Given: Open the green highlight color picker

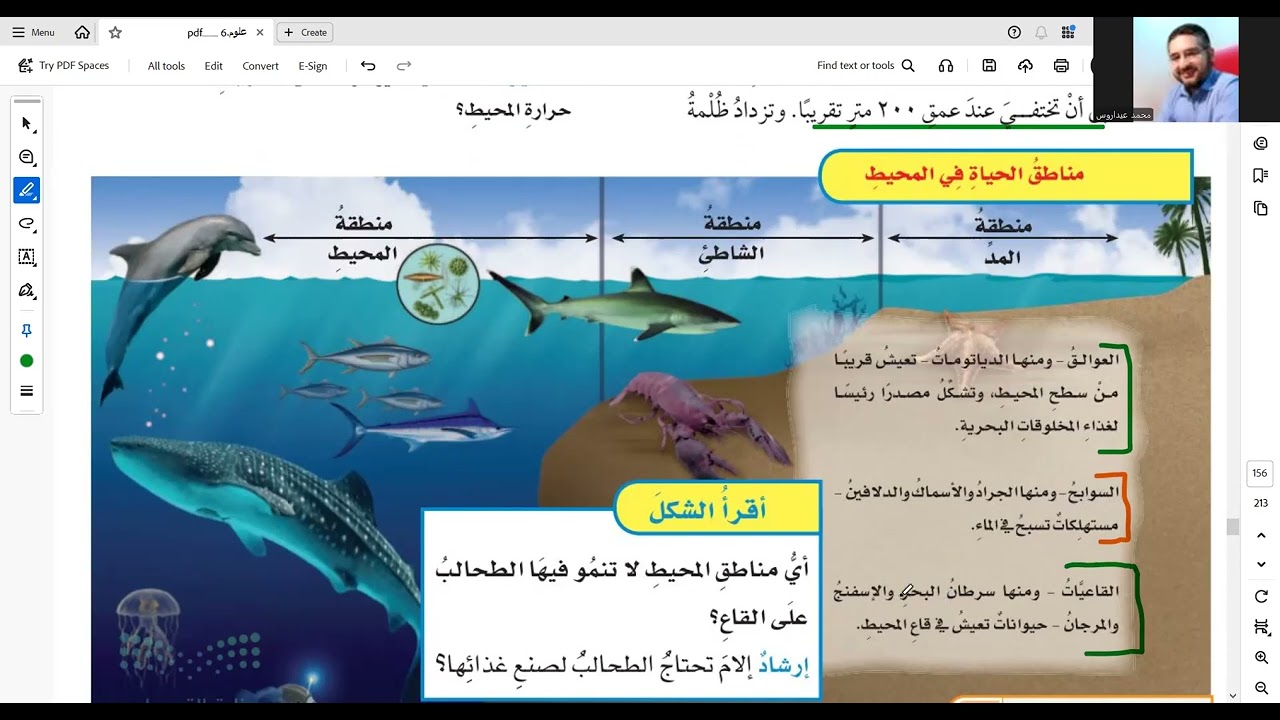Looking at the screenshot, I should [x=27, y=361].
